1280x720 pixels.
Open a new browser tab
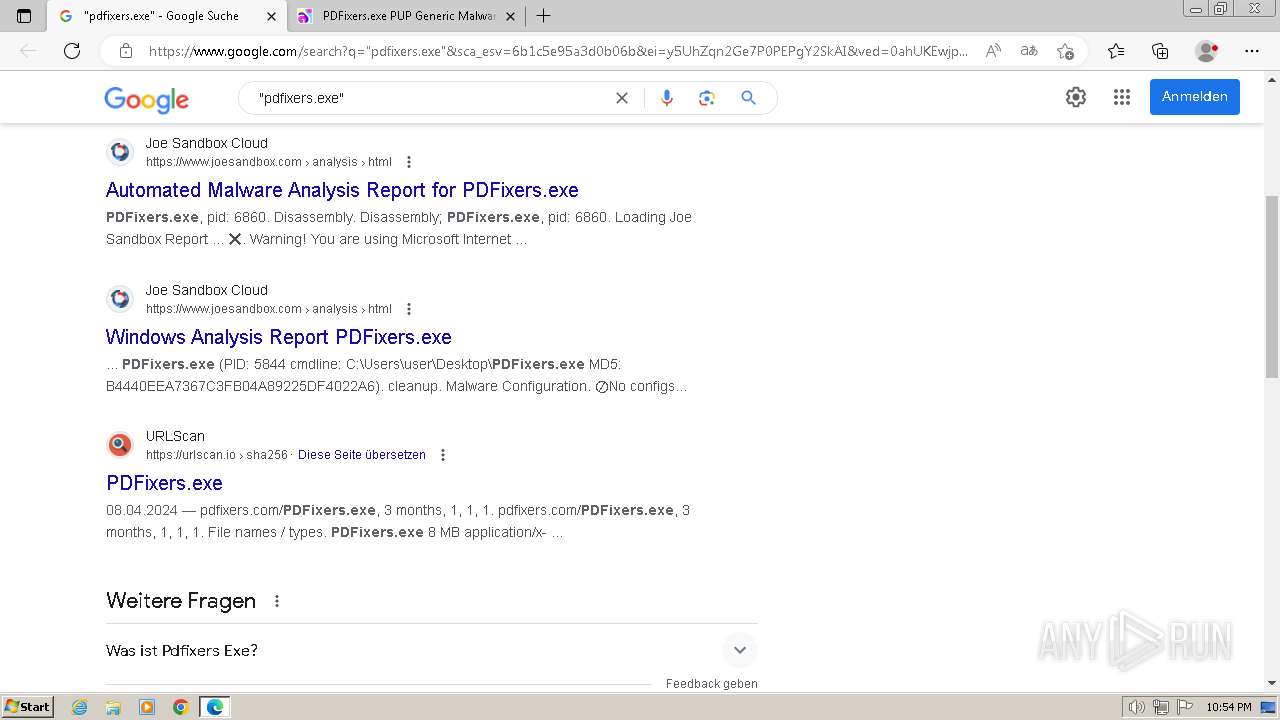(543, 16)
